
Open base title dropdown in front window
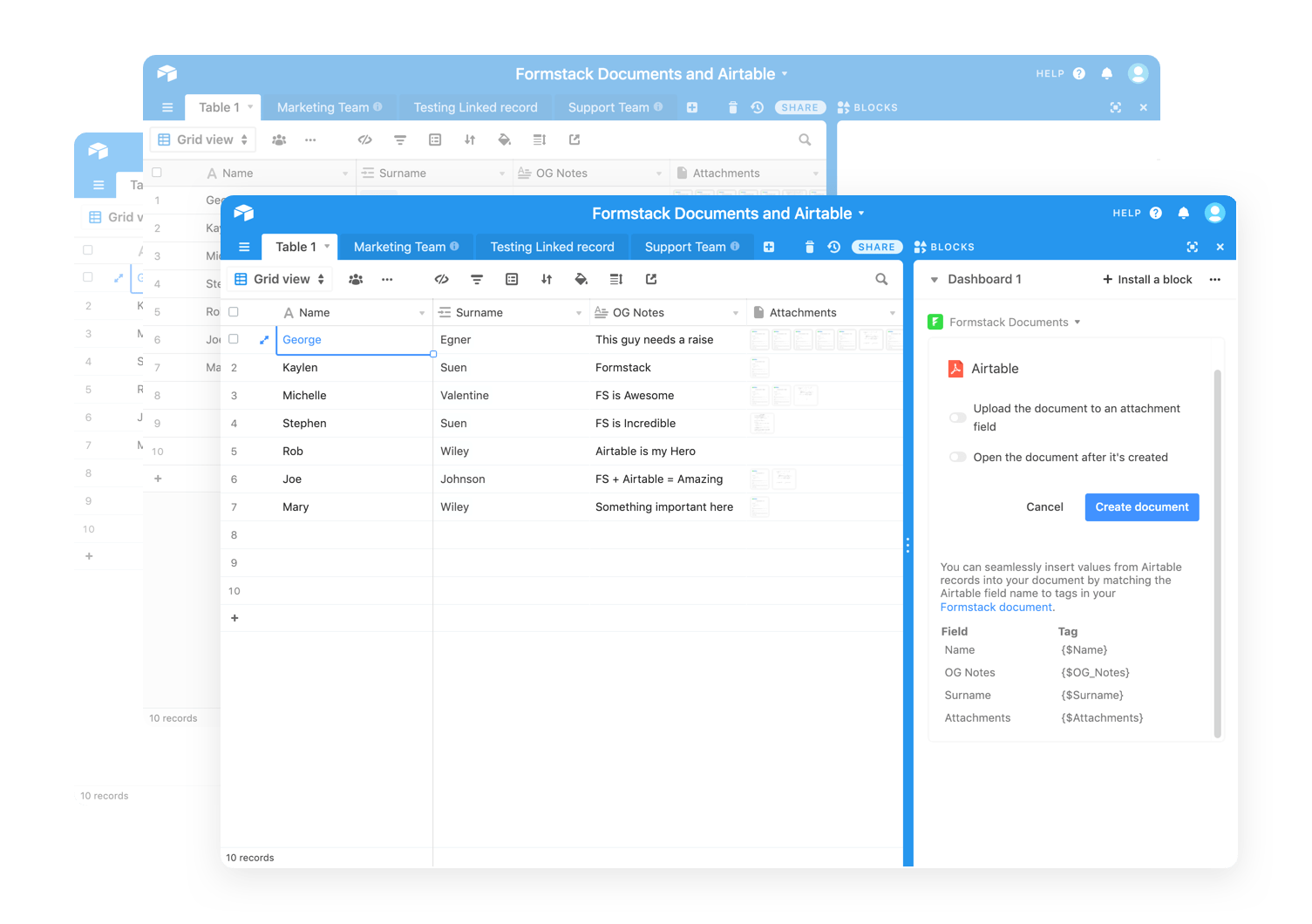click(x=861, y=214)
